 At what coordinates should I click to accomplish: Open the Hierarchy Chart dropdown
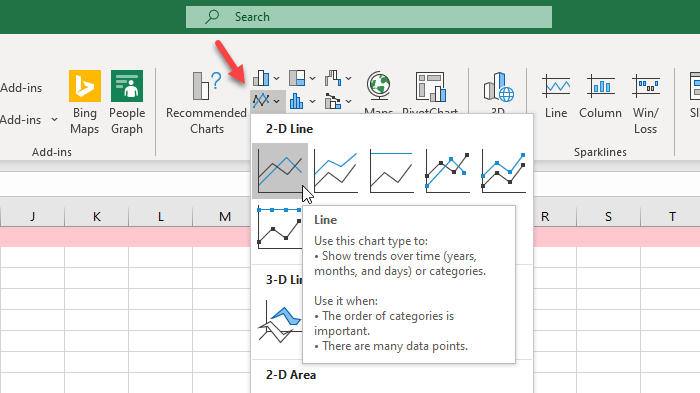click(x=302, y=78)
